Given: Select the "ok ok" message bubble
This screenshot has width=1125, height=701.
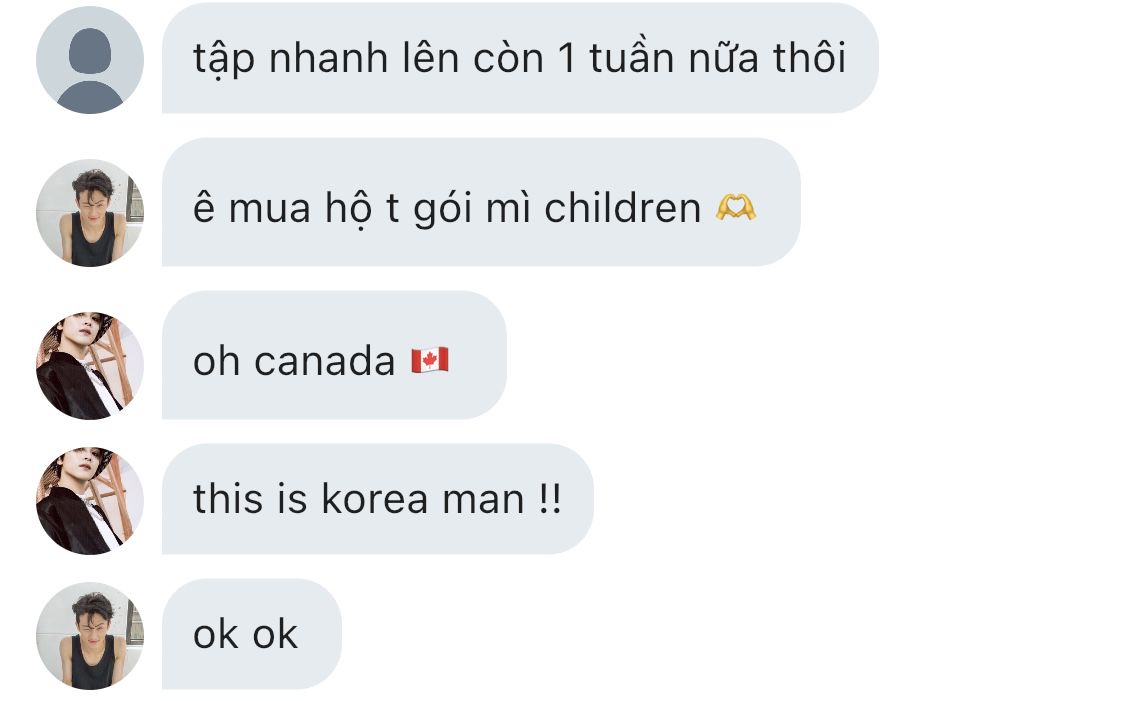Looking at the screenshot, I should click(252, 634).
